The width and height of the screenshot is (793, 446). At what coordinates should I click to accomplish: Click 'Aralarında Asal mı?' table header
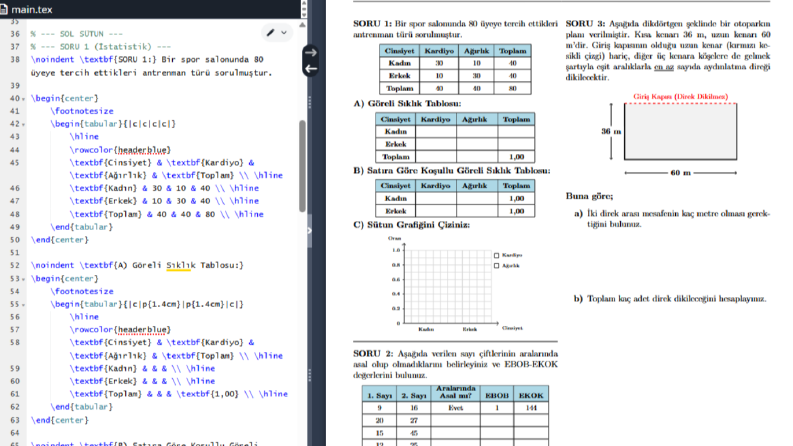point(455,392)
